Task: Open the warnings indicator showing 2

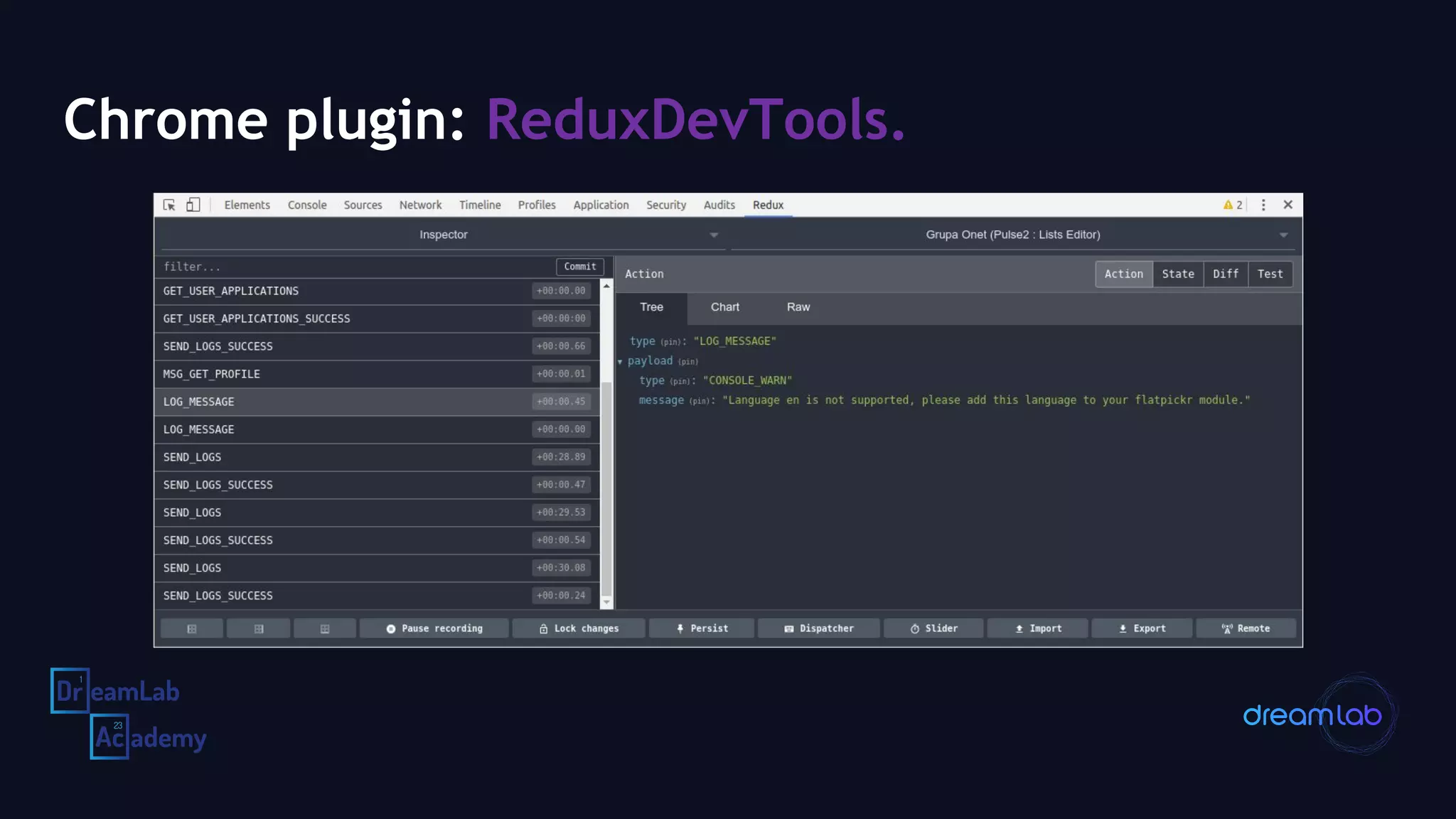Action: [1233, 205]
